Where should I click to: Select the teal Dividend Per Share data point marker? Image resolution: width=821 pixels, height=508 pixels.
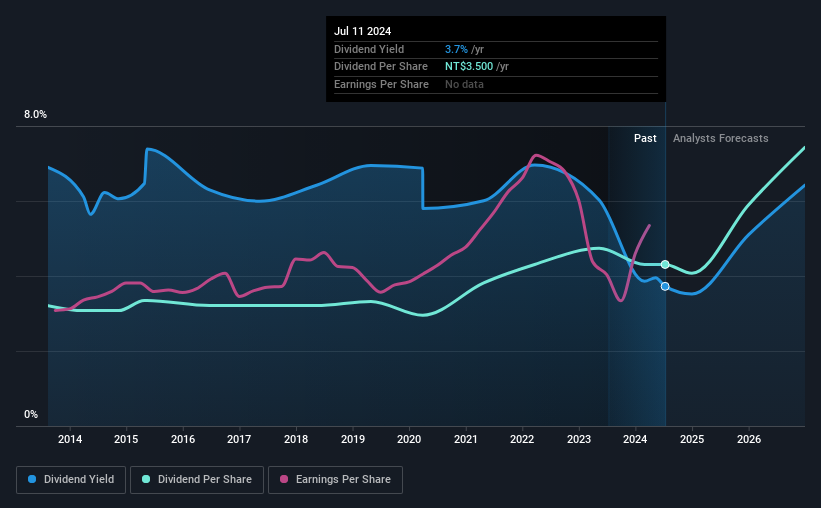665,264
